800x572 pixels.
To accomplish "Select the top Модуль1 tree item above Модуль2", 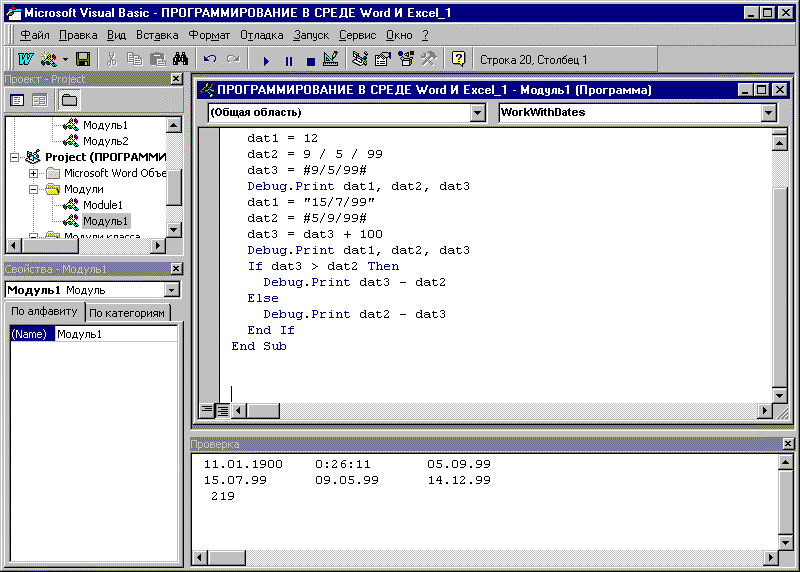I will click(106, 125).
